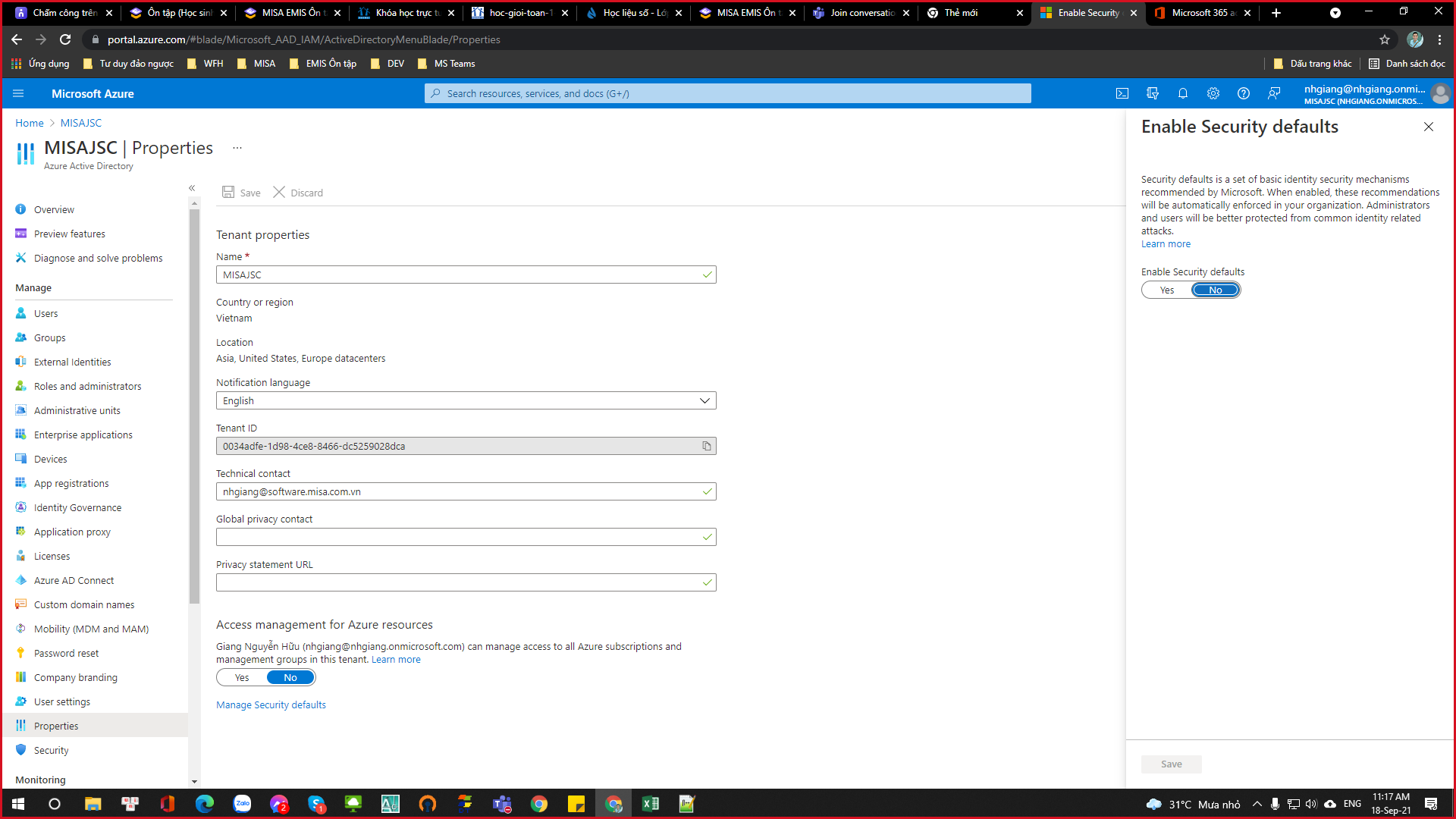Image resolution: width=1456 pixels, height=819 pixels.
Task: Click Discard in the command bar
Action: (x=298, y=193)
